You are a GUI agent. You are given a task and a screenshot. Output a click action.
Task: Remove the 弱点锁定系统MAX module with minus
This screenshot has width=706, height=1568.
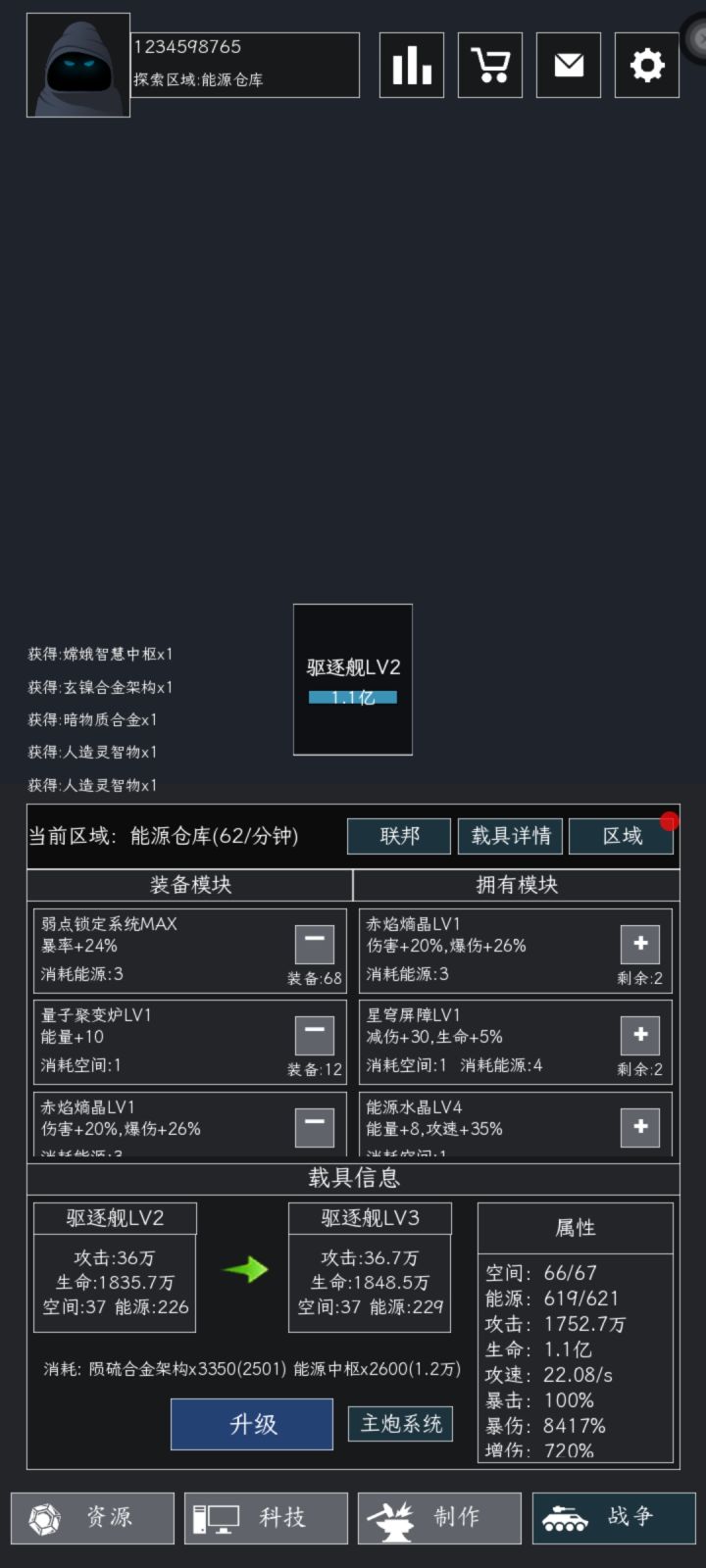click(315, 943)
